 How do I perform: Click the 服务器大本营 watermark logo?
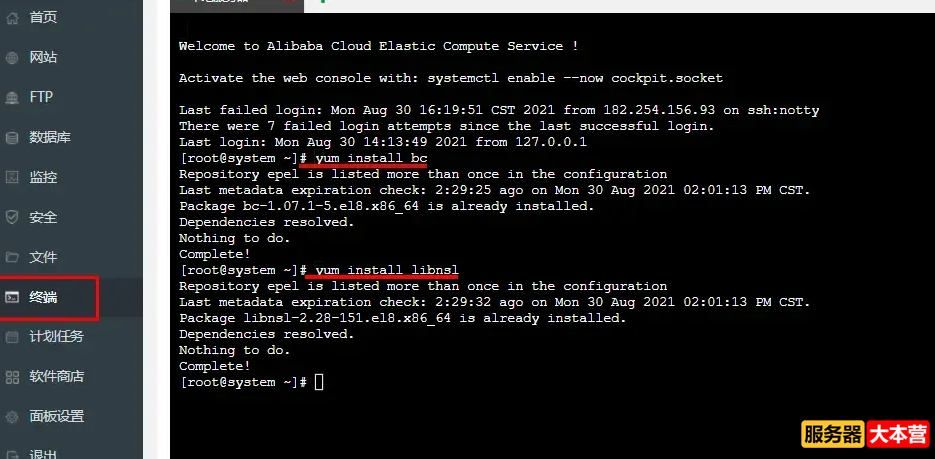click(865, 434)
